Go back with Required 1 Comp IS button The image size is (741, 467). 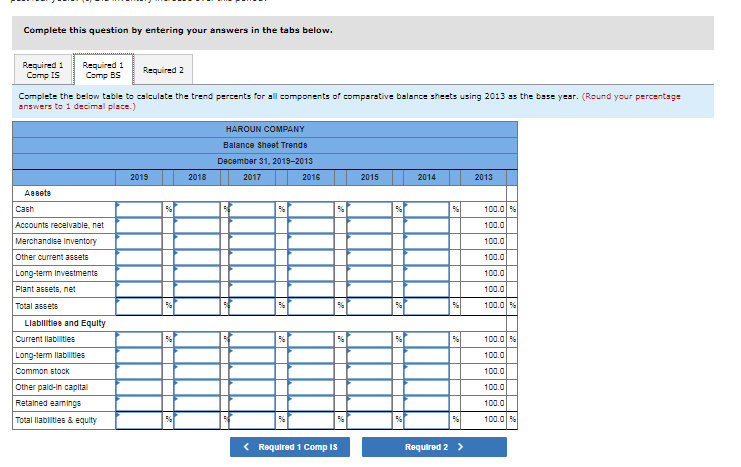pyautogui.click(x=290, y=447)
